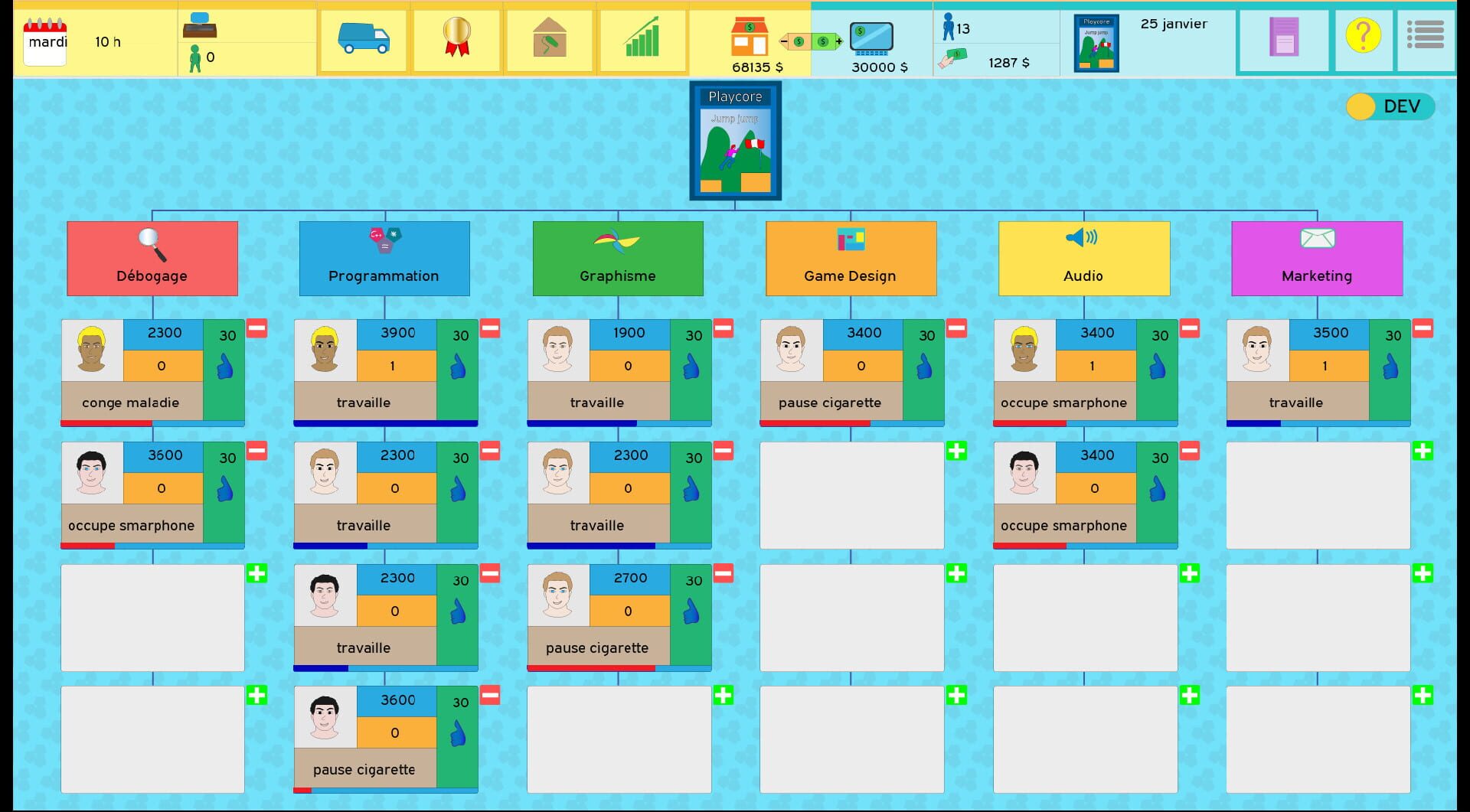Click the calendar mardi icon
The height and width of the screenshot is (812, 1470).
click(x=45, y=42)
